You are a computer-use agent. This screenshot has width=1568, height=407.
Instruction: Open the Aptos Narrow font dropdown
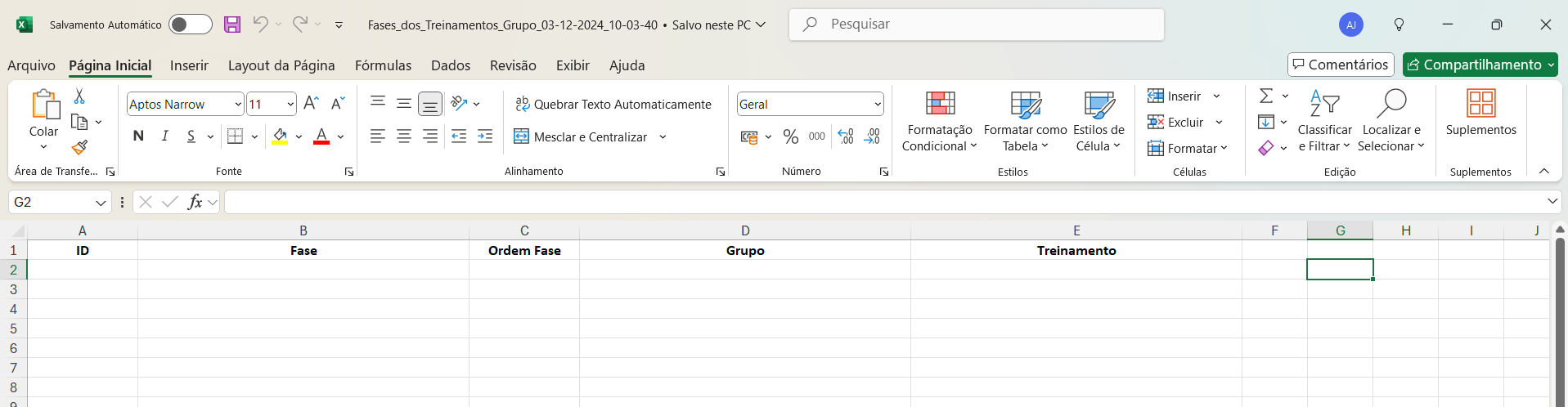(238, 104)
